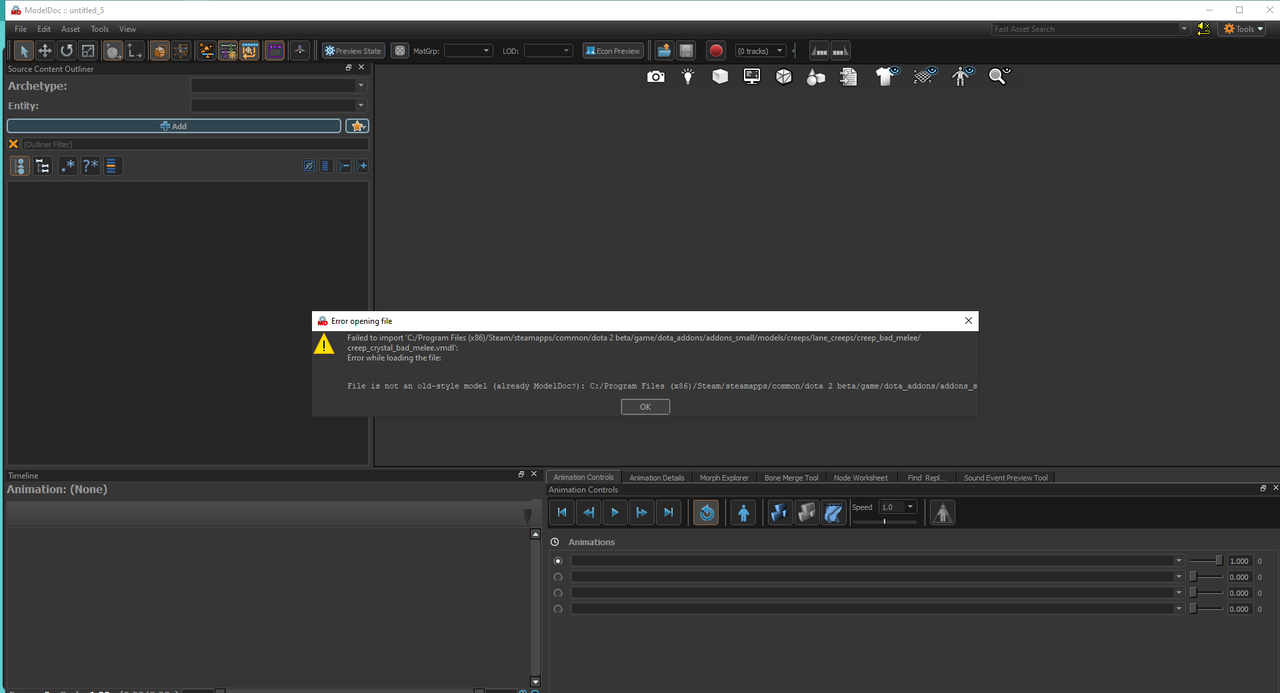Viewport: 1280px width, 693px height.
Task: Toggle t-shirt visibility eye icon
Action: tap(888, 76)
